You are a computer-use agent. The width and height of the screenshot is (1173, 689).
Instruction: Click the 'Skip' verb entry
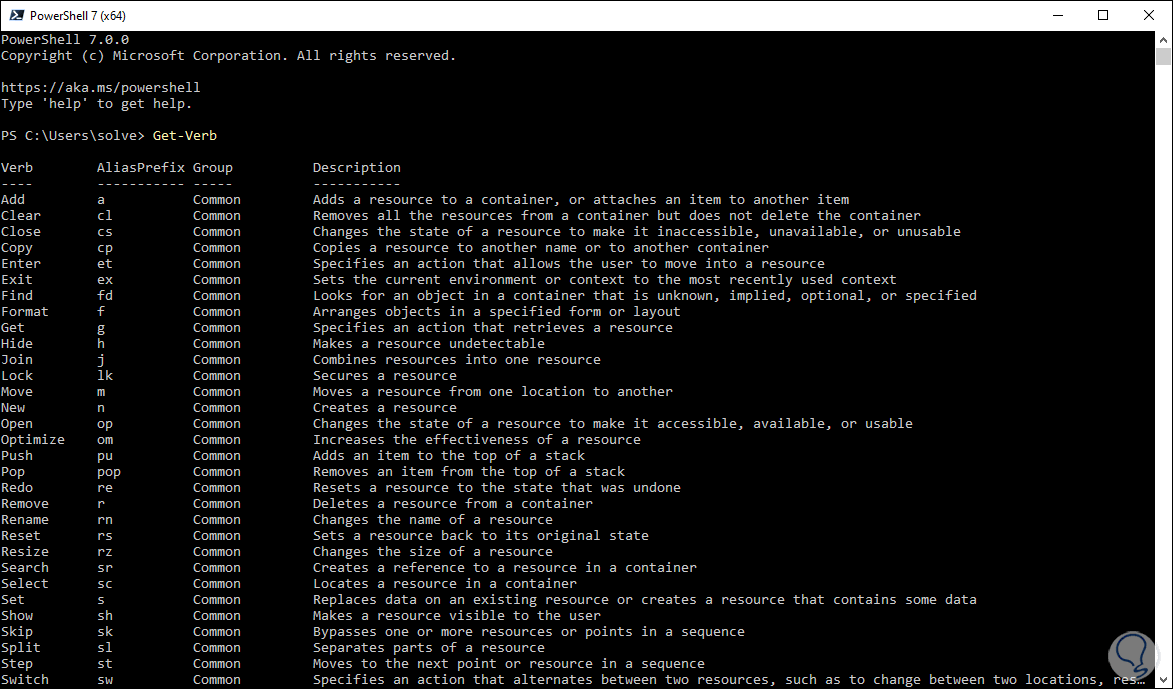(x=16, y=632)
